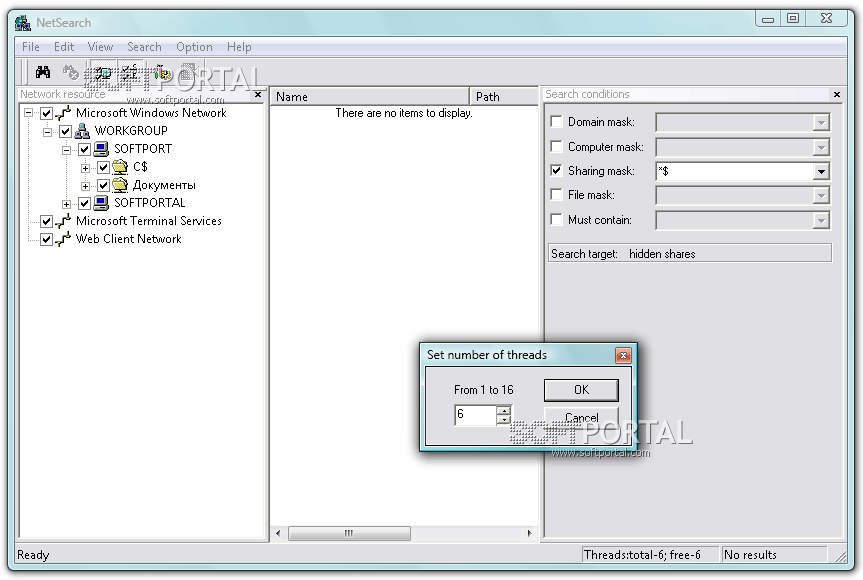Uncheck the SOFTPORT computer checkbox
Screen dimensions: 863x580
click(x=84, y=149)
